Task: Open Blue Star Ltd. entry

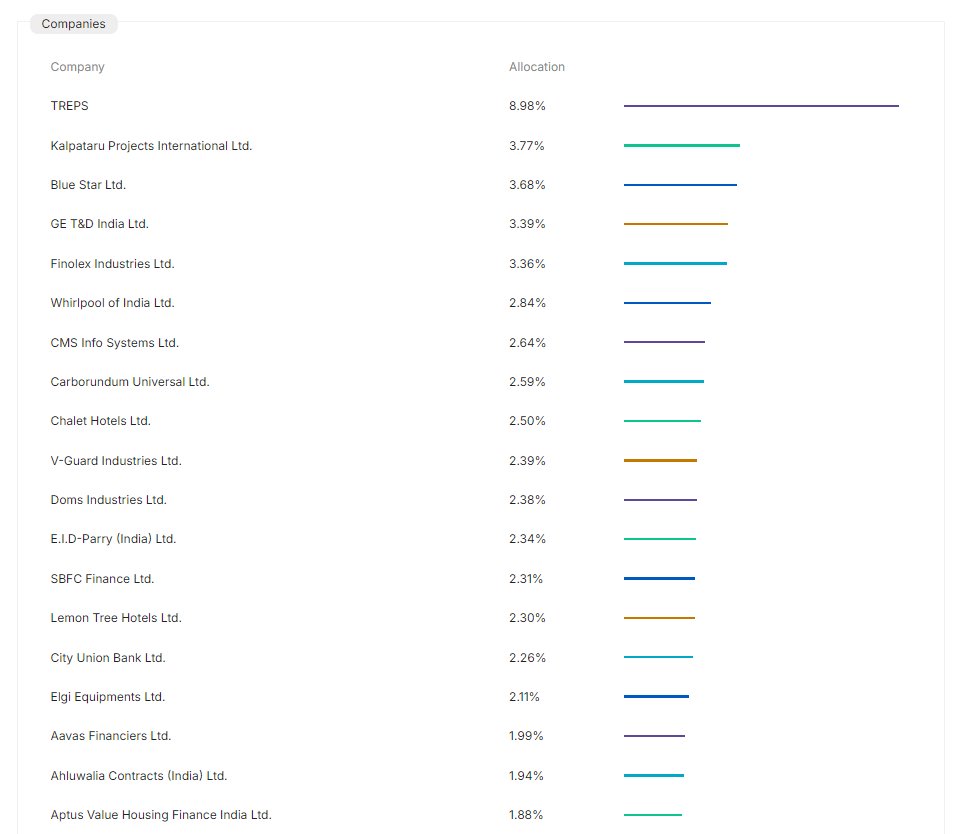Action: (88, 185)
